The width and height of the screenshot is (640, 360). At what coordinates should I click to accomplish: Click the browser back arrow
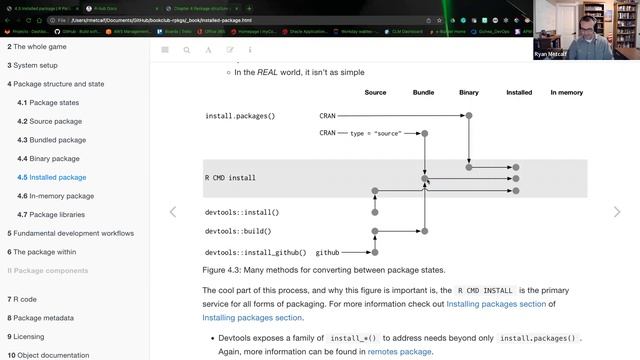(x=7, y=20)
